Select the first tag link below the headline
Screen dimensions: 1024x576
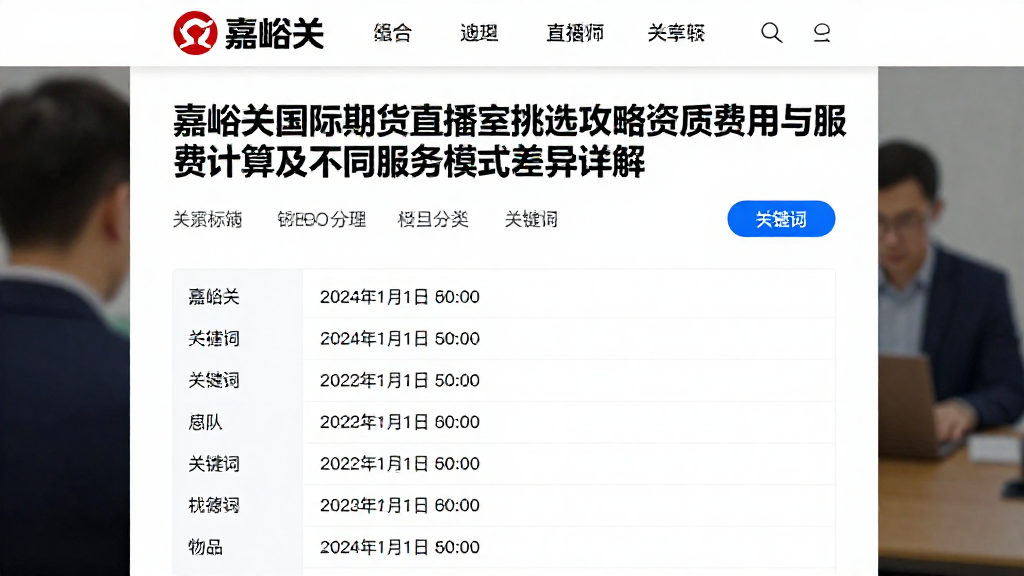207,219
